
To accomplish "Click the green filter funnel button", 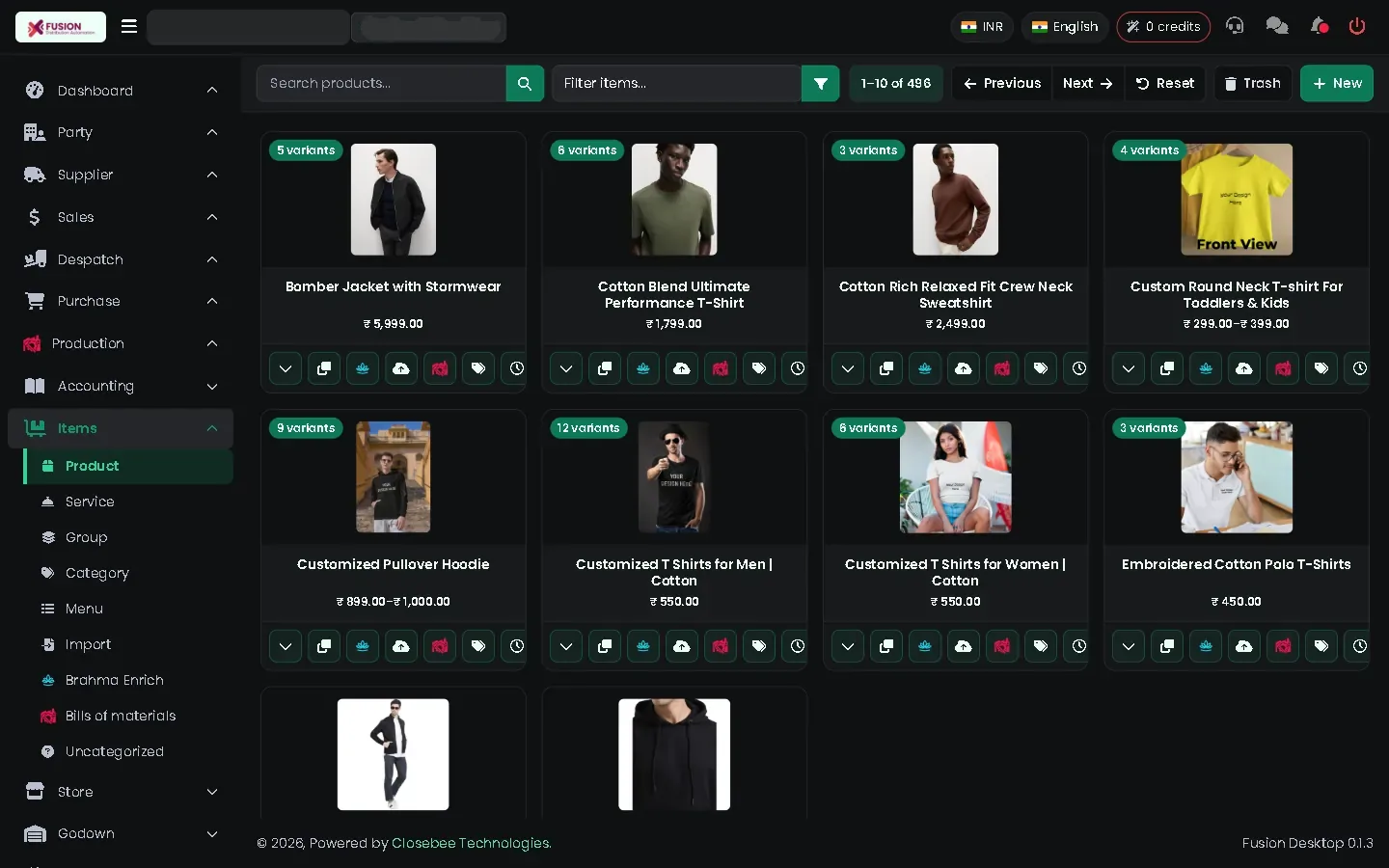I will click(x=820, y=83).
